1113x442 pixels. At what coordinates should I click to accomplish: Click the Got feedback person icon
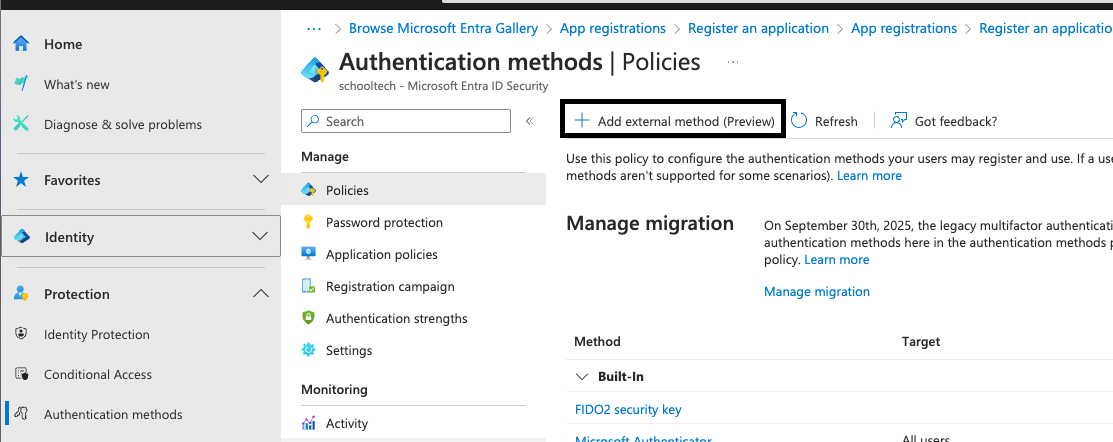pyautogui.click(x=899, y=121)
